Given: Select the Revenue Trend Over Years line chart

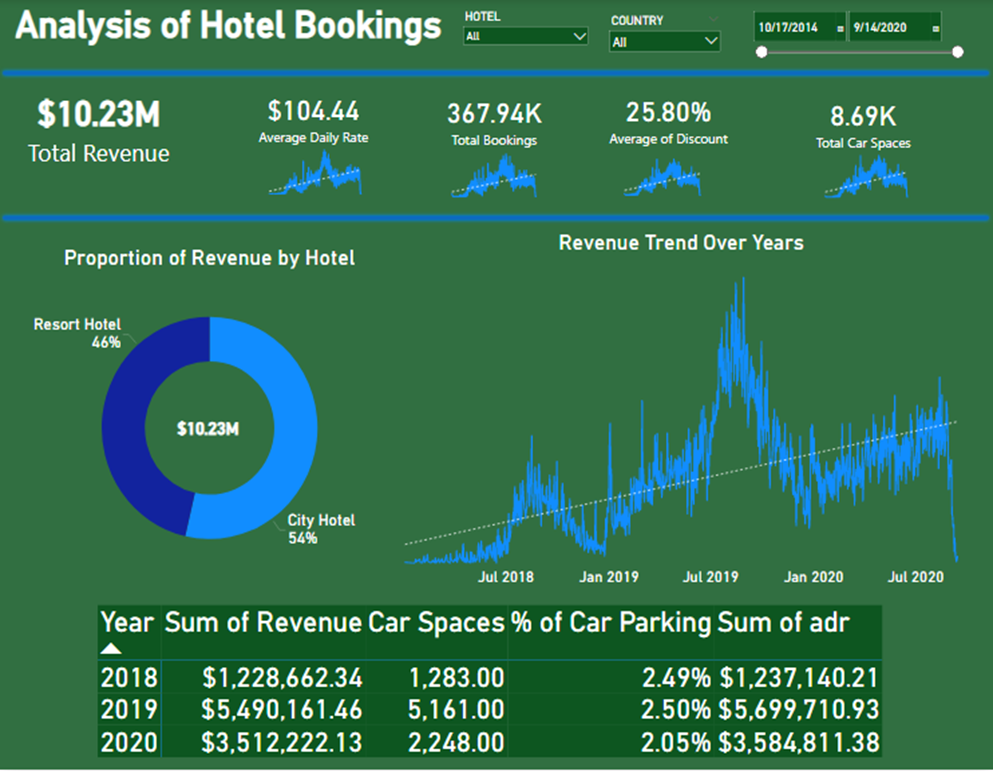Looking at the screenshot, I should click(680, 420).
